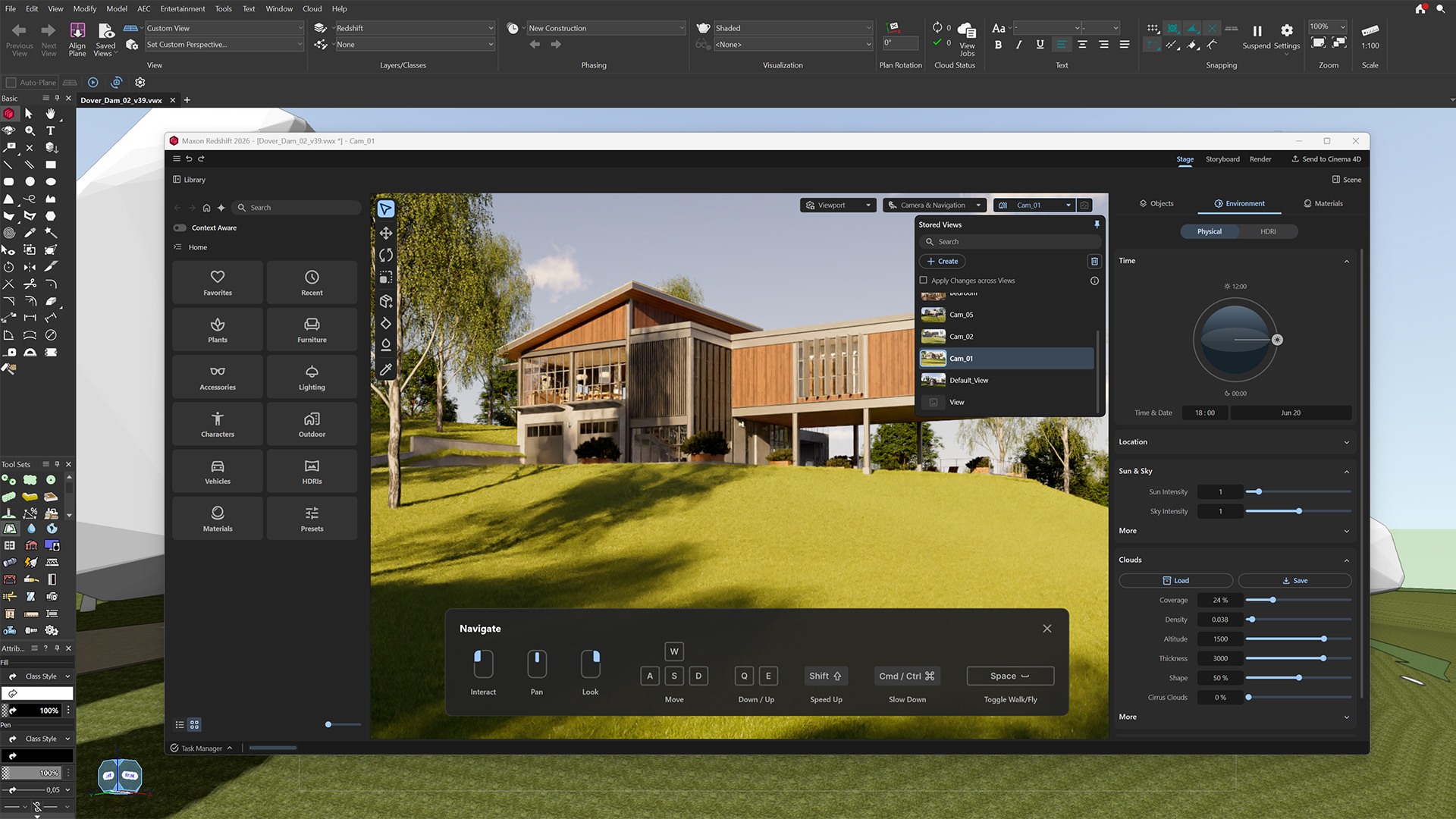Click the Create view button

point(942,261)
